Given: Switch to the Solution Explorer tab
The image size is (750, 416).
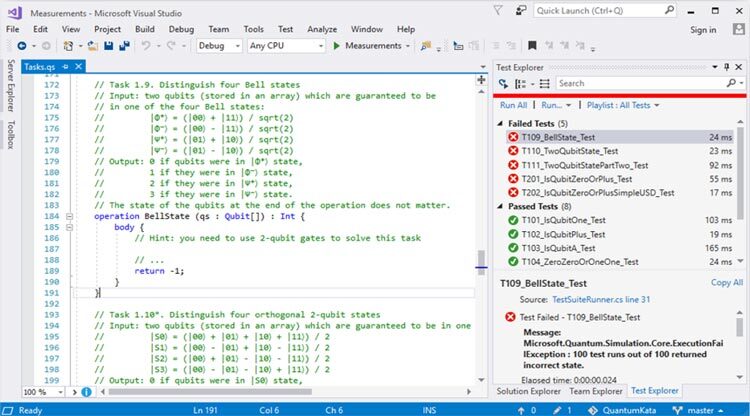Looking at the screenshot, I should click(x=529, y=390).
